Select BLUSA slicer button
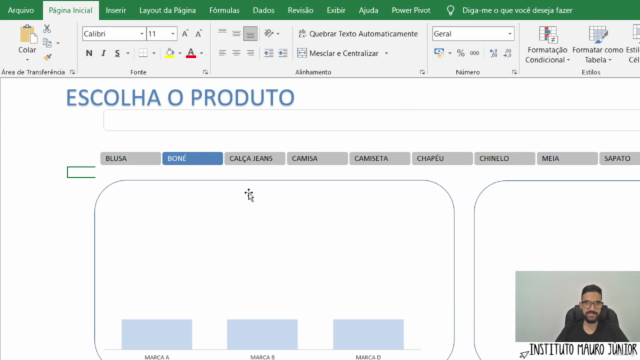640x360 pixels. [x=131, y=158]
